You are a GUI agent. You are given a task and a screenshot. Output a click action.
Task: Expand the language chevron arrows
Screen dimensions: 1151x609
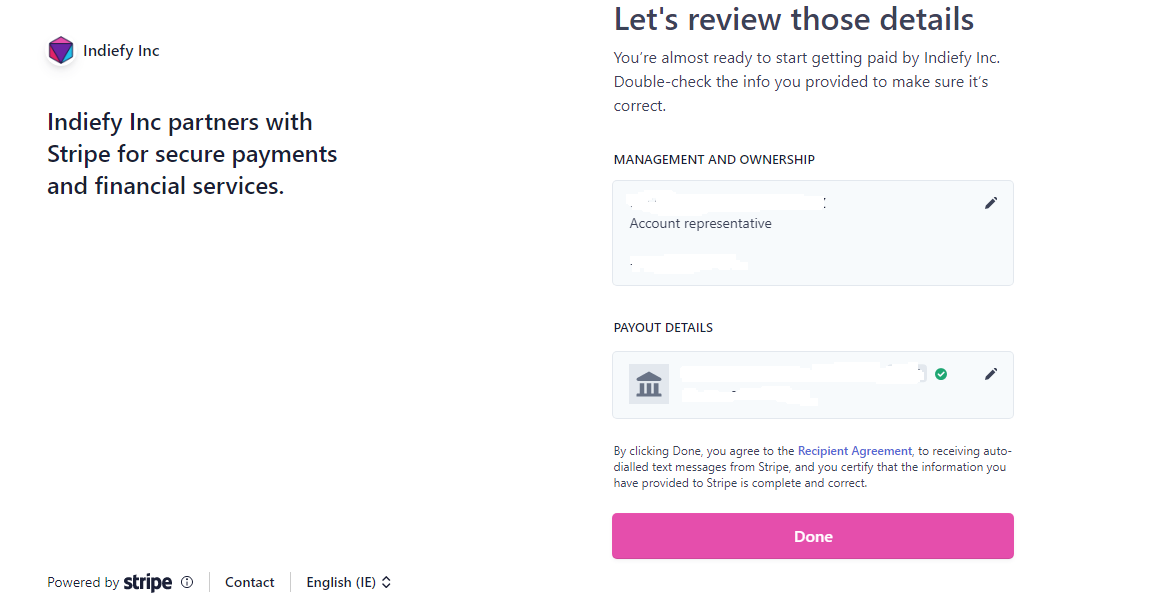pyautogui.click(x=386, y=582)
